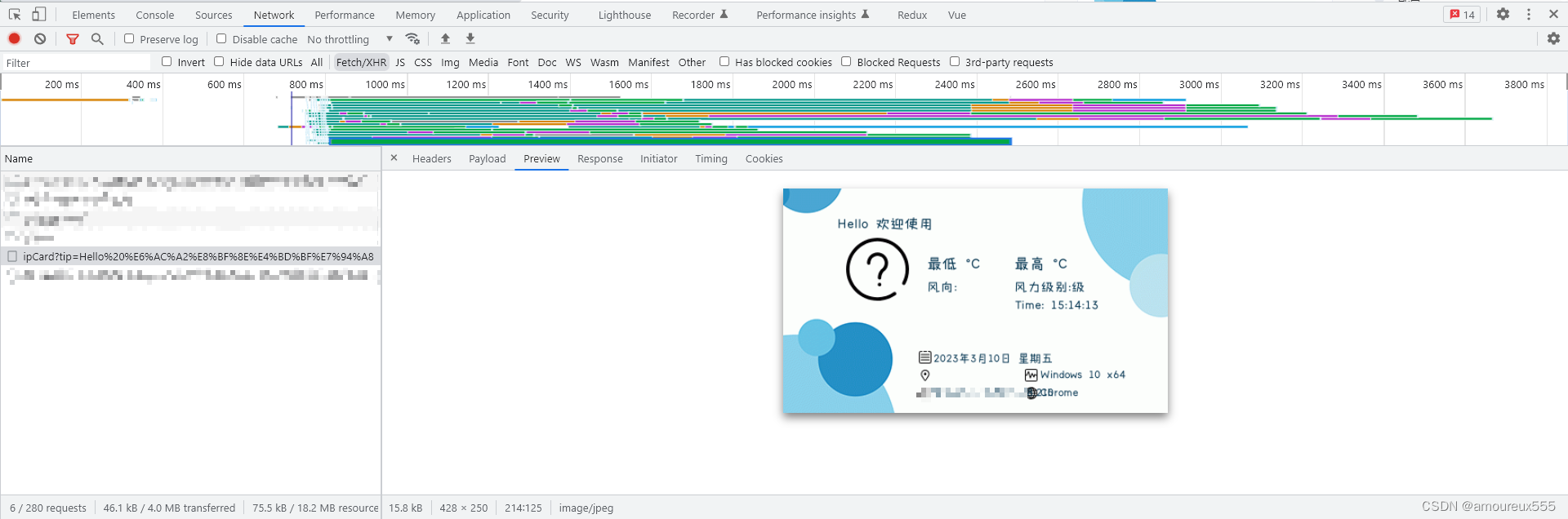
Task: Filter by WS requests
Action: pyautogui.click(x=573, y=62)
